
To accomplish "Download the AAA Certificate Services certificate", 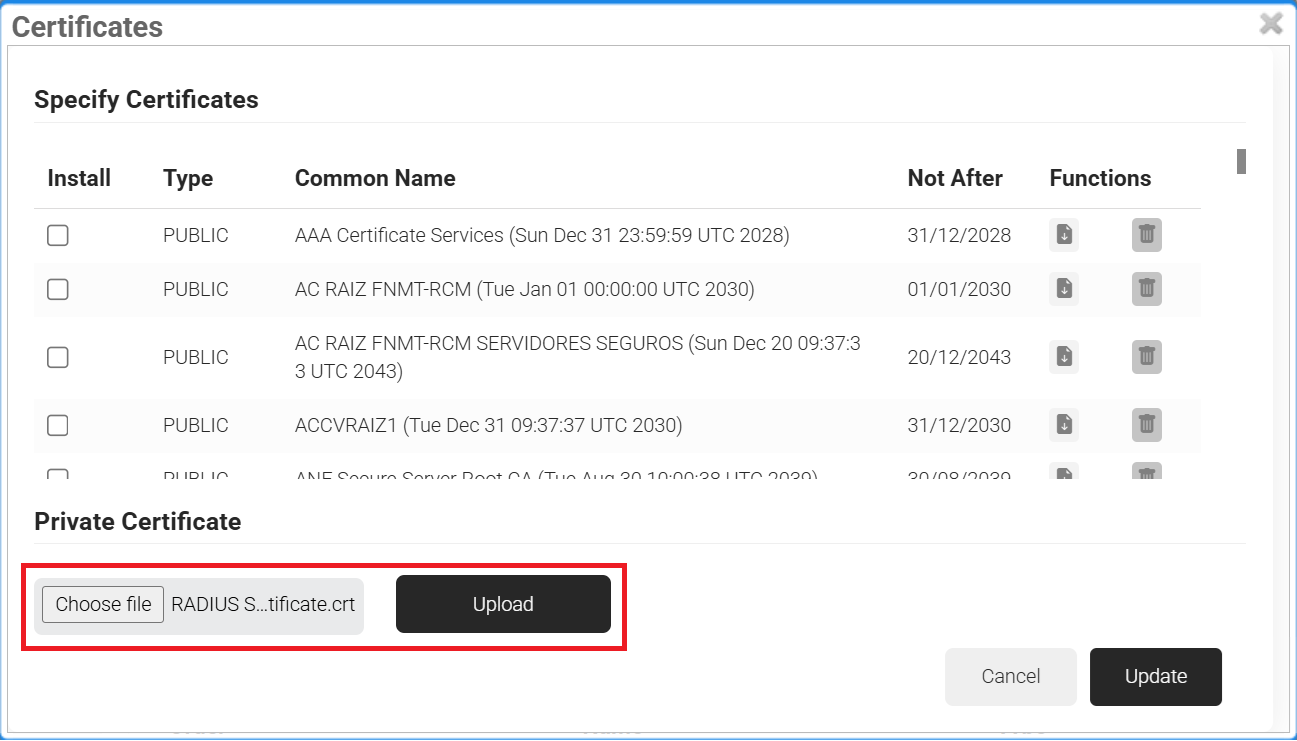I will 1064,235.
